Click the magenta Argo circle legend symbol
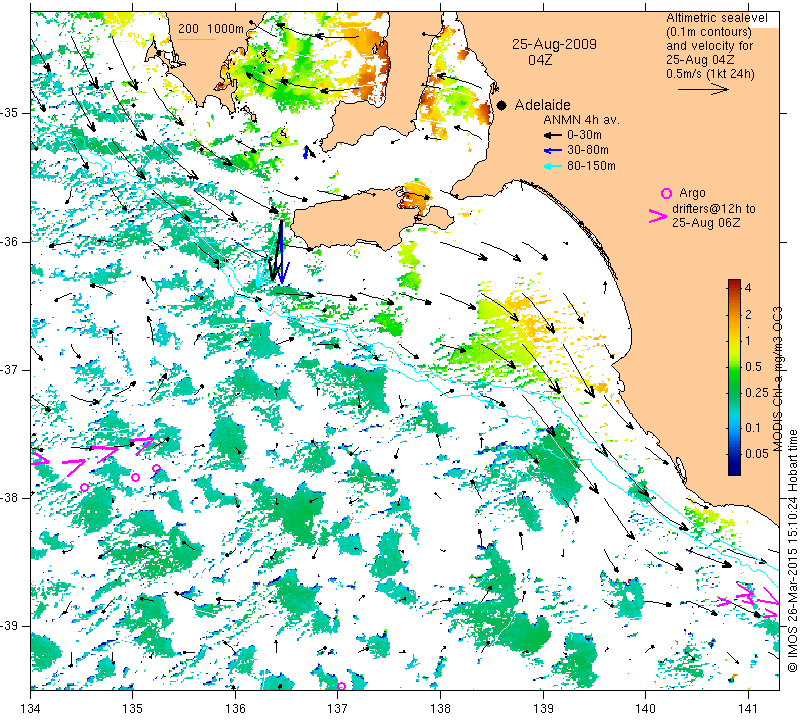The width and height of the screenshot is (800, 720). 666,193
